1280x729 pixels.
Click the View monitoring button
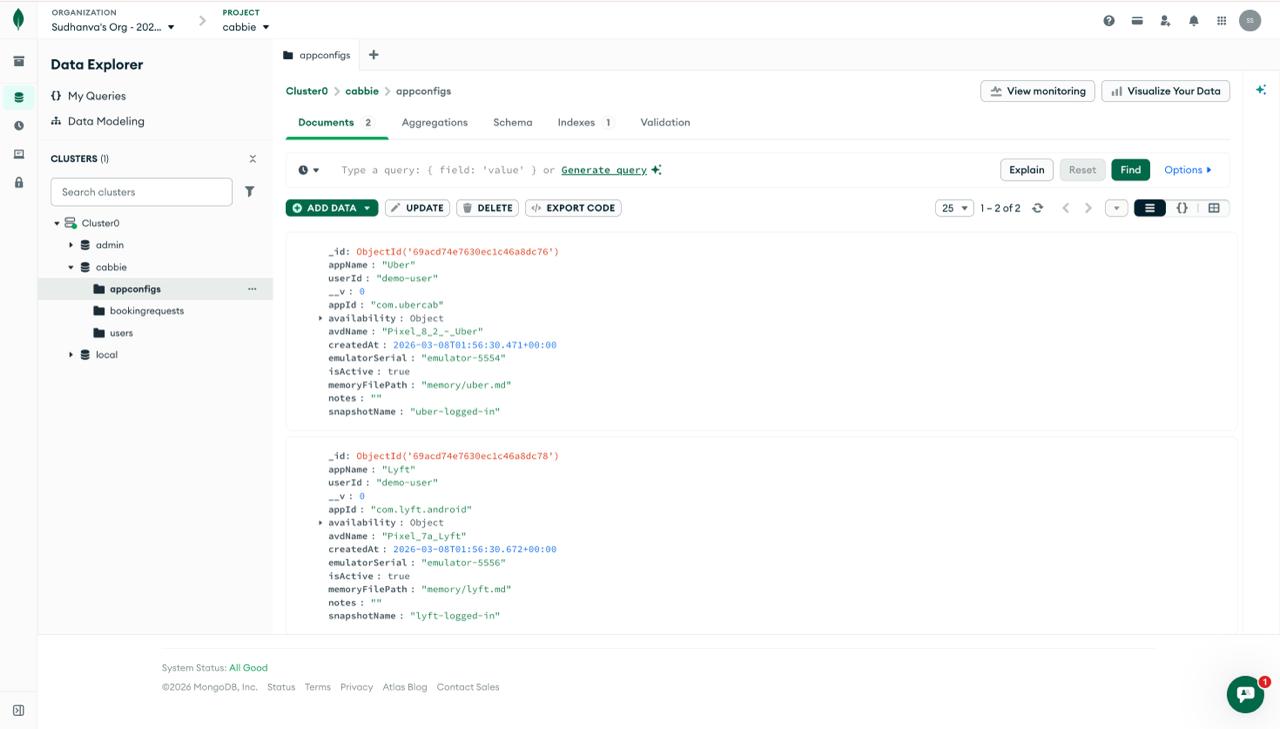pos(1038,91)
